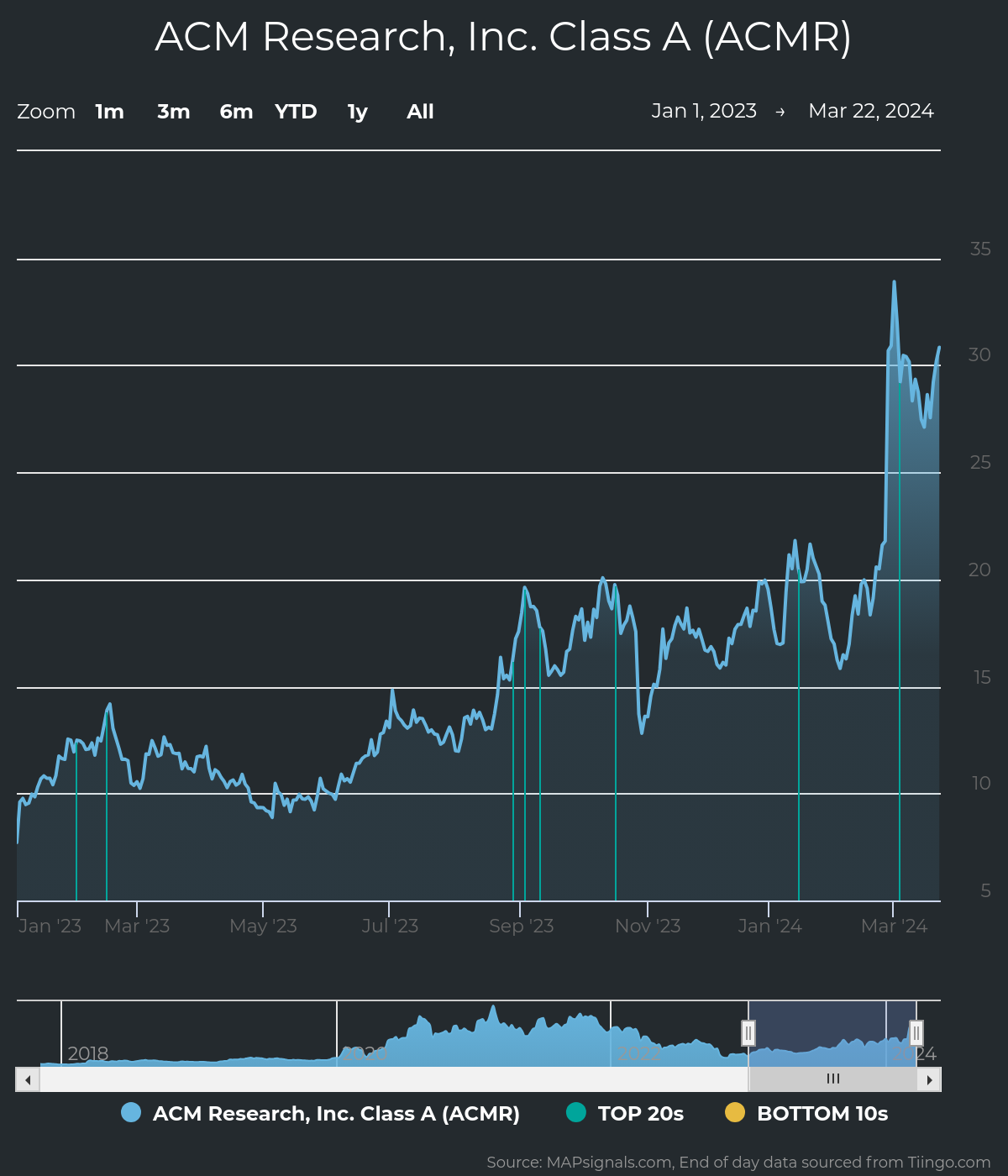The height and width of the screenshot is (1176, 1008).
Task: Click the All zoom option
Action: 419,111
